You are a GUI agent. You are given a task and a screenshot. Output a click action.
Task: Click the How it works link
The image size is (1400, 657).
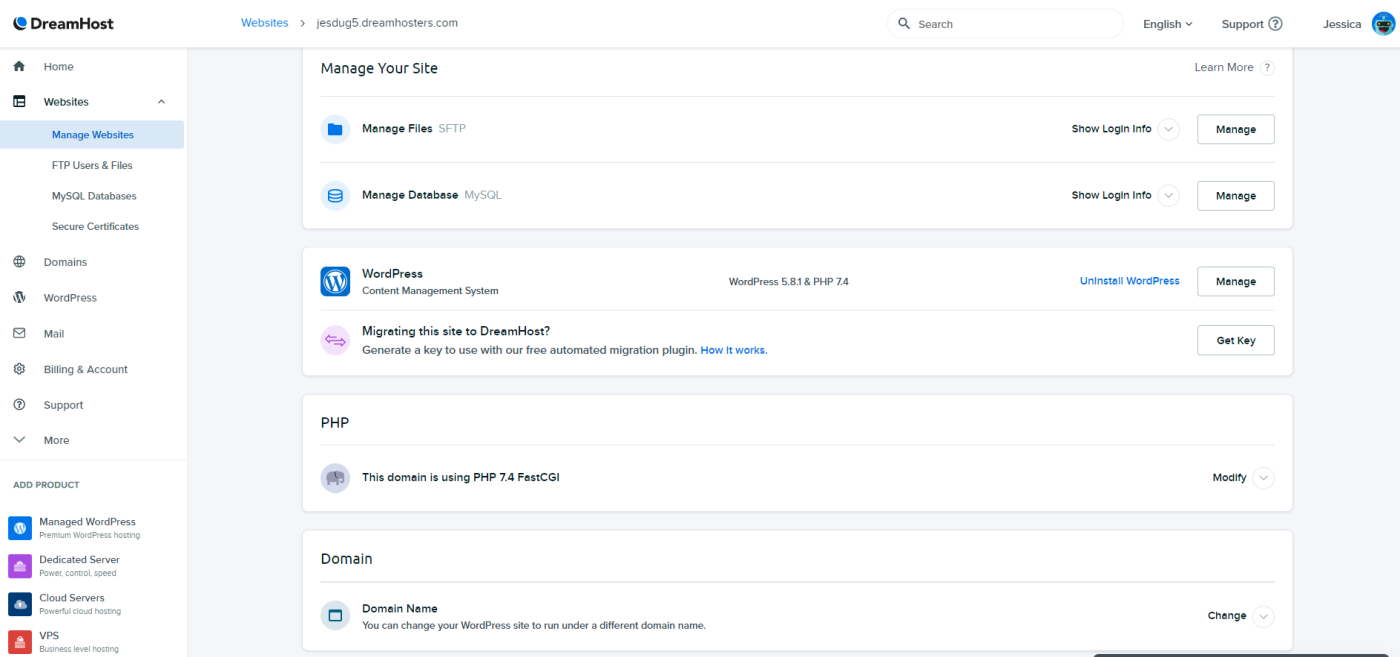(x=734, y=350)
